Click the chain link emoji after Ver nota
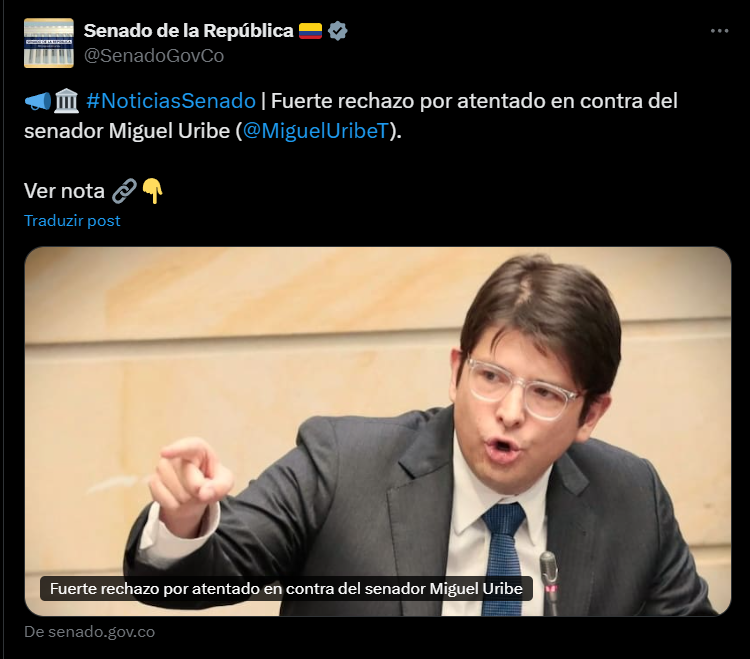Image resolution: width=750 pixels, height=659 pixels. [x=124, y=191]
